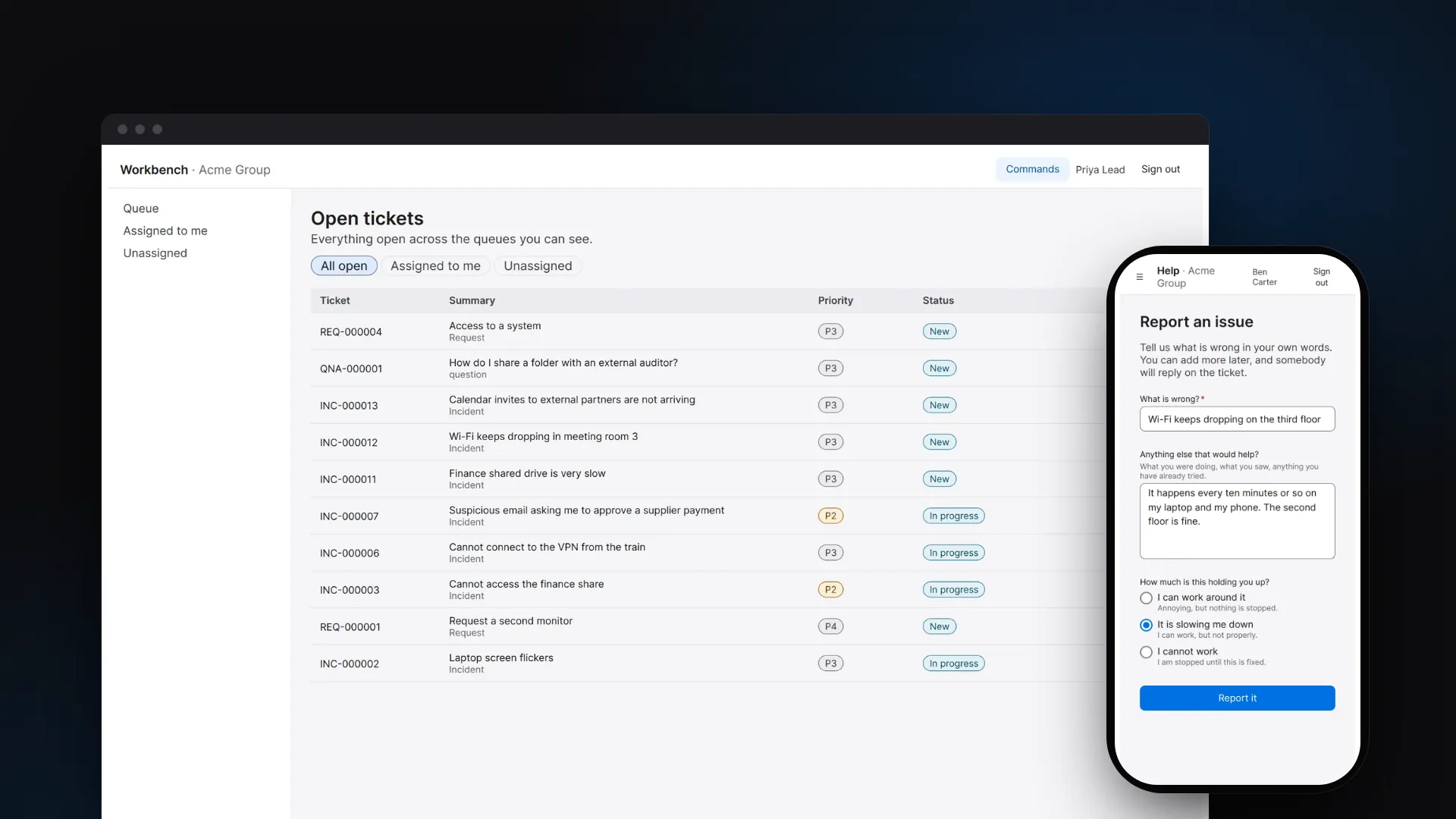Select 'I can work around it' radio option
The image size is (1456, 819).
click(x=1146, y=598)
